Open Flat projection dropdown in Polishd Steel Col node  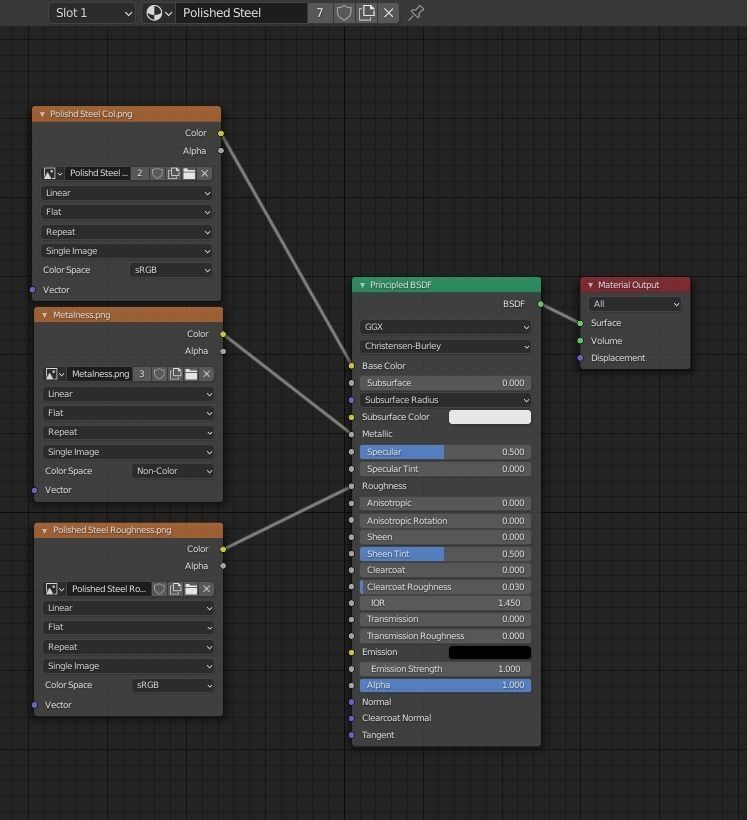tap(127, 212)
